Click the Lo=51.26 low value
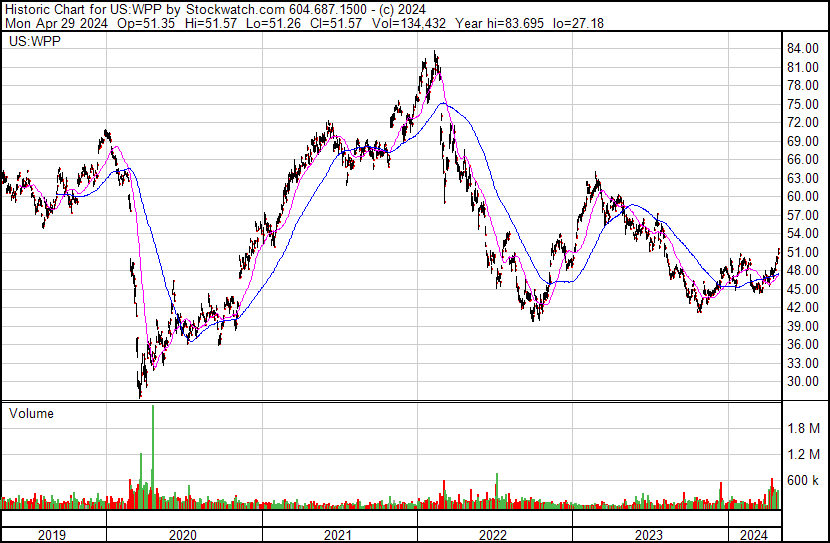Viewport: 830px width, 543px height. click(274, 23)
